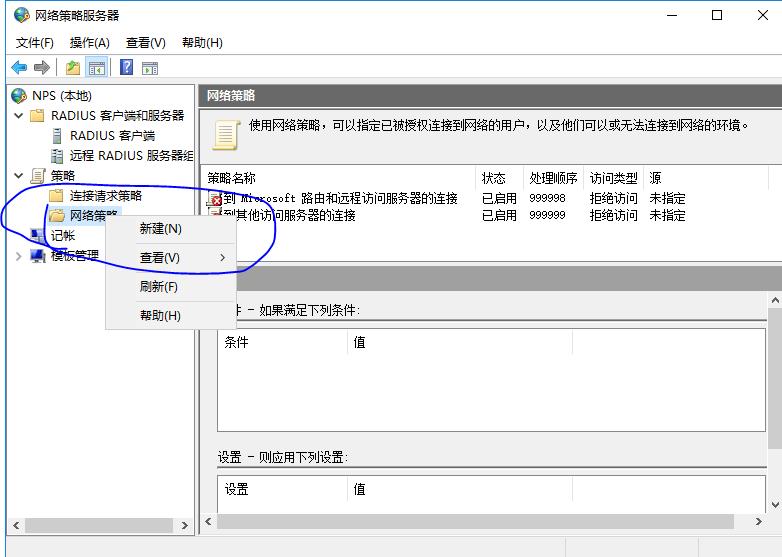Click the Back arrow toolbar icon

click(x=19, y=67)
